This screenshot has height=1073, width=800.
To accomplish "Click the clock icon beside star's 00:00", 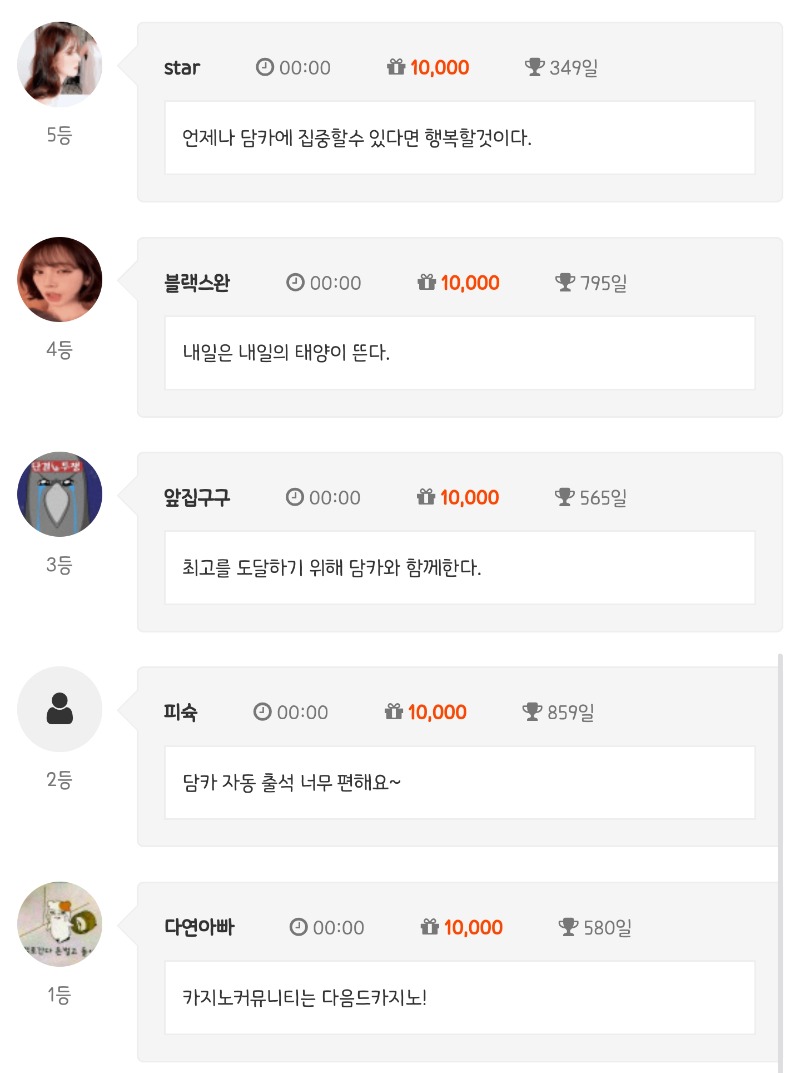I will click(265, 68).
